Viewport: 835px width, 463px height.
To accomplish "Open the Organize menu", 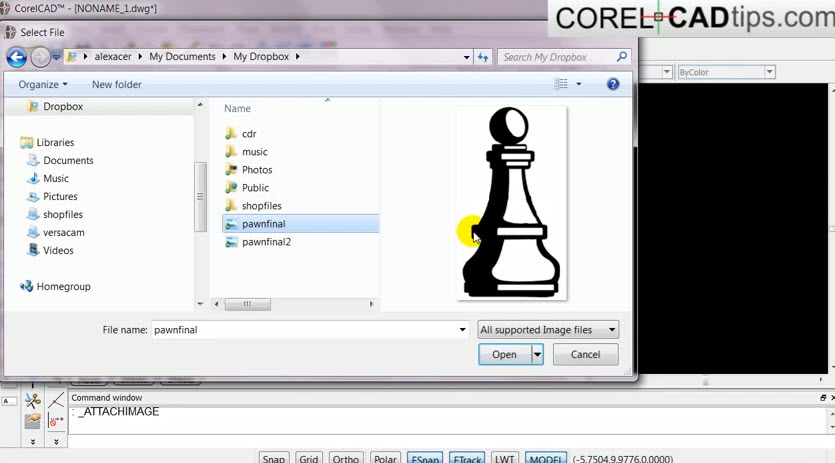I will coord(43,84).
